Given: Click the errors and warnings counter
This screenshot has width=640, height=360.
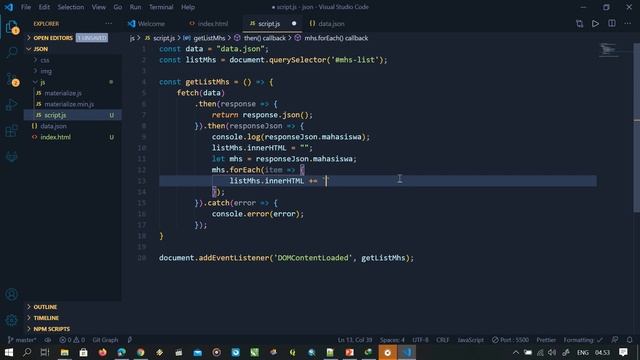Looking at the screenshot, I should (x=72, y=340).
